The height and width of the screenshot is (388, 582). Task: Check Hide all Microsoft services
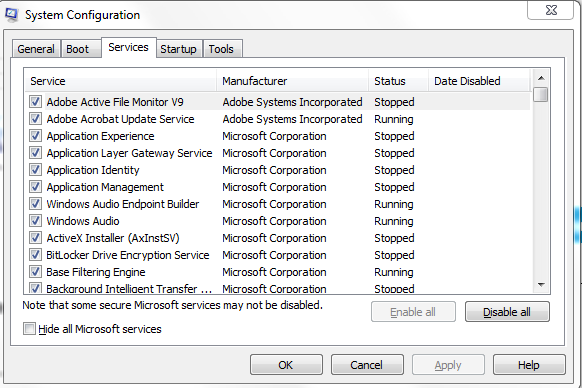pyautogui.click(x=29, y=329)
